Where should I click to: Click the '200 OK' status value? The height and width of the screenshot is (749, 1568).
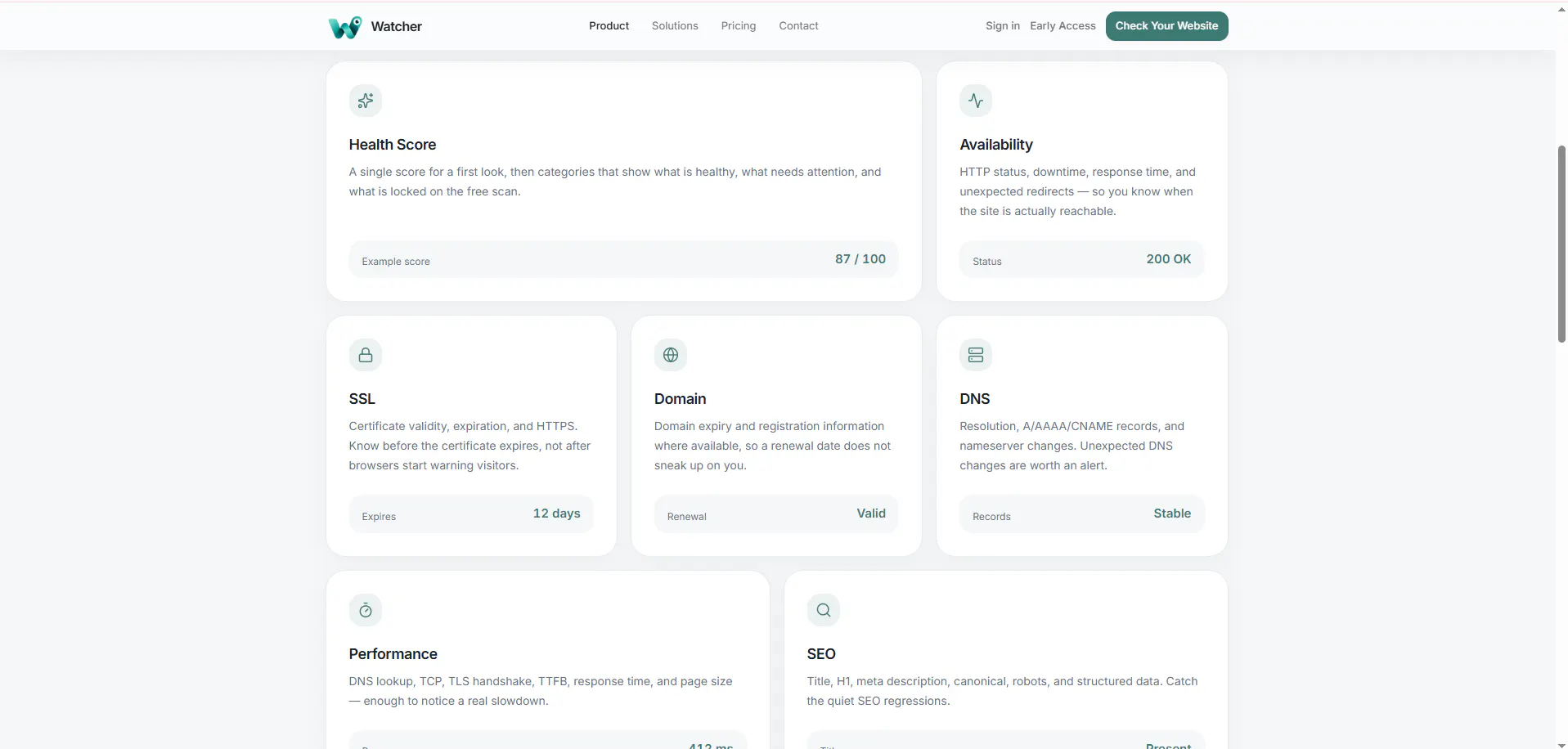pos(1169,259)
